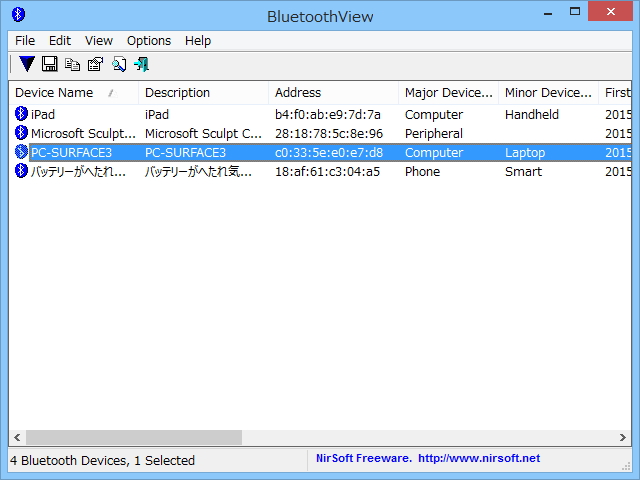The image size is (640, 480).
Task: Click the Peripheral major device cell
Action: click(x=434, y=133)
